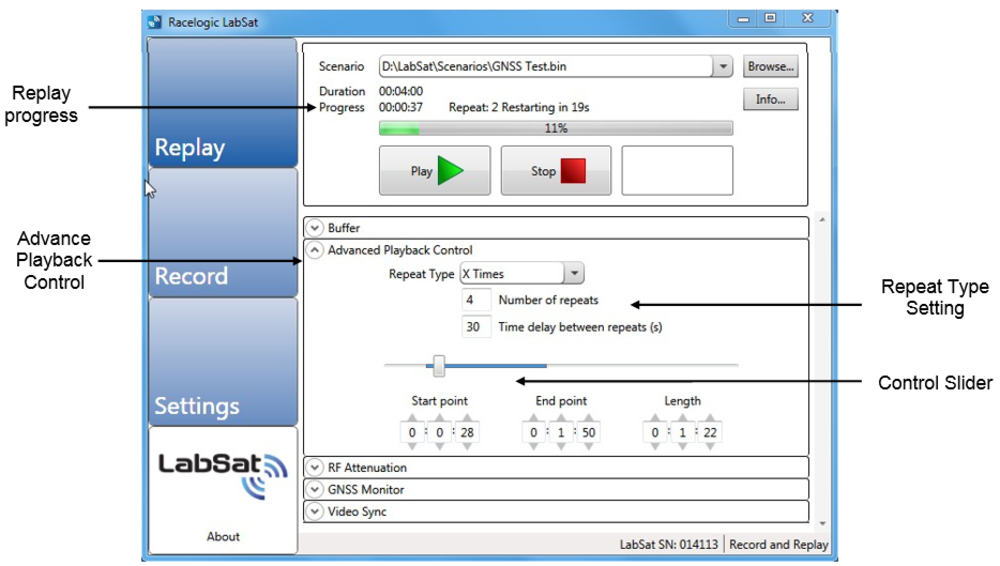Click the Time delay between repeats field
Image resolution: width=1000 pixels, height=566 pixels.
pyautogui.click(x=476, y=327)
